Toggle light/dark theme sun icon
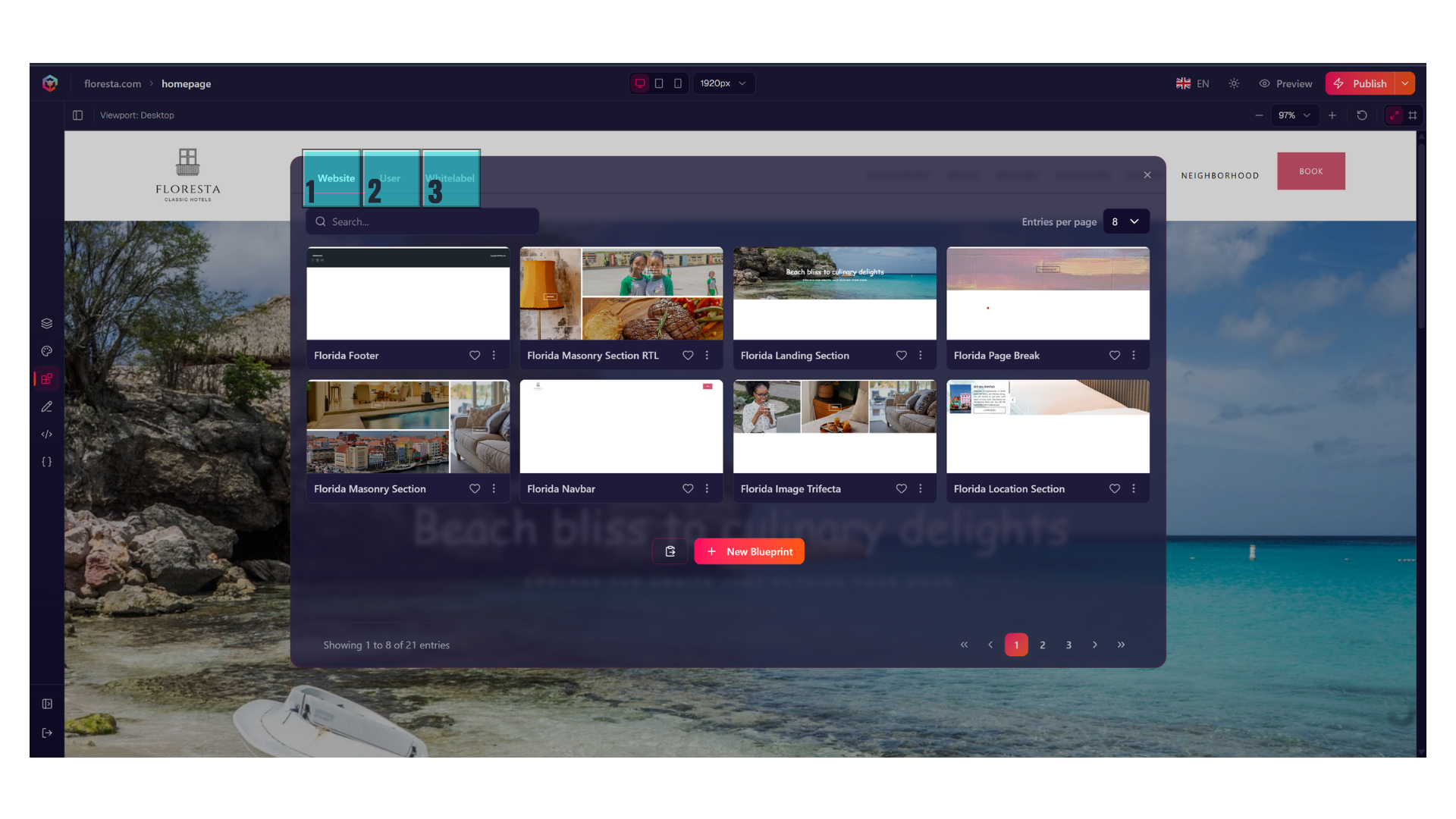The width and height of the screenshot is (1456, 819). [x=1234, y=83]
